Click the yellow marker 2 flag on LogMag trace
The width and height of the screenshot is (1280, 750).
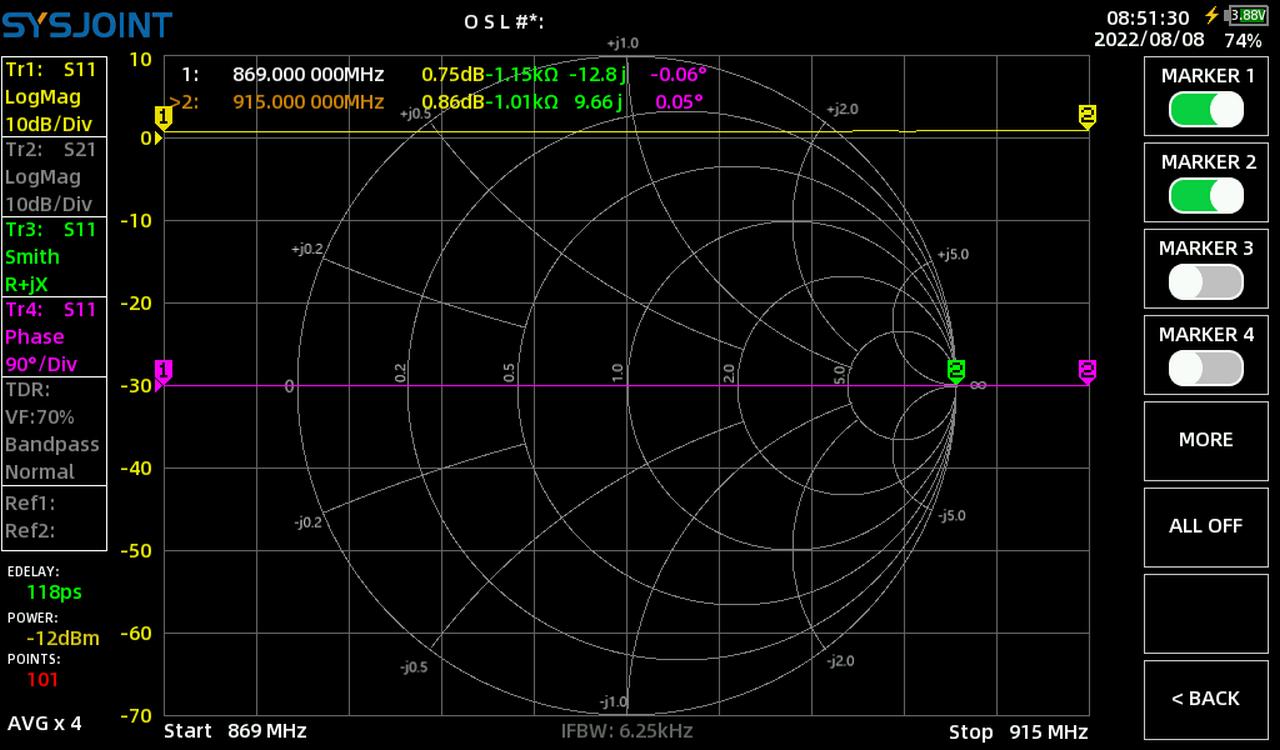(1087, 116)
